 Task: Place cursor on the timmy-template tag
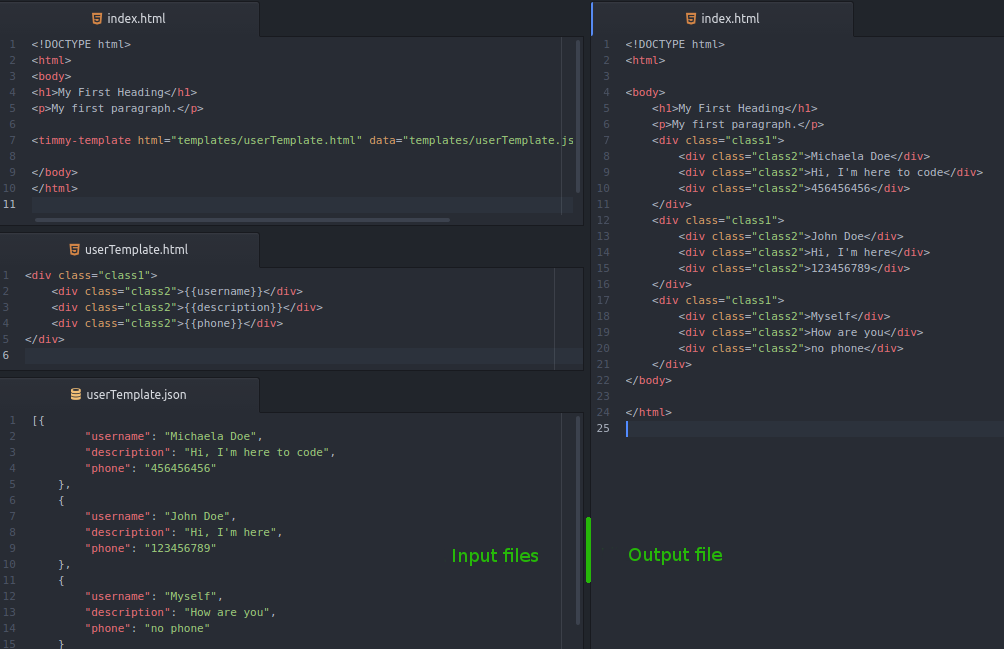tap(81, 140)
